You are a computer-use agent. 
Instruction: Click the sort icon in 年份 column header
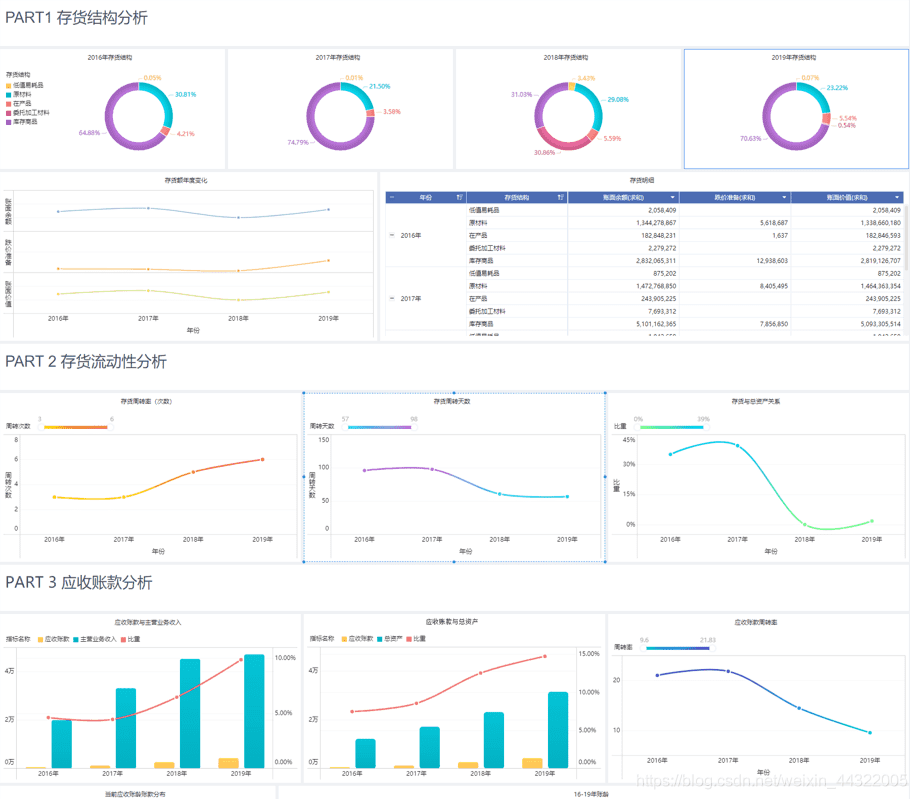tap(459, 198)
